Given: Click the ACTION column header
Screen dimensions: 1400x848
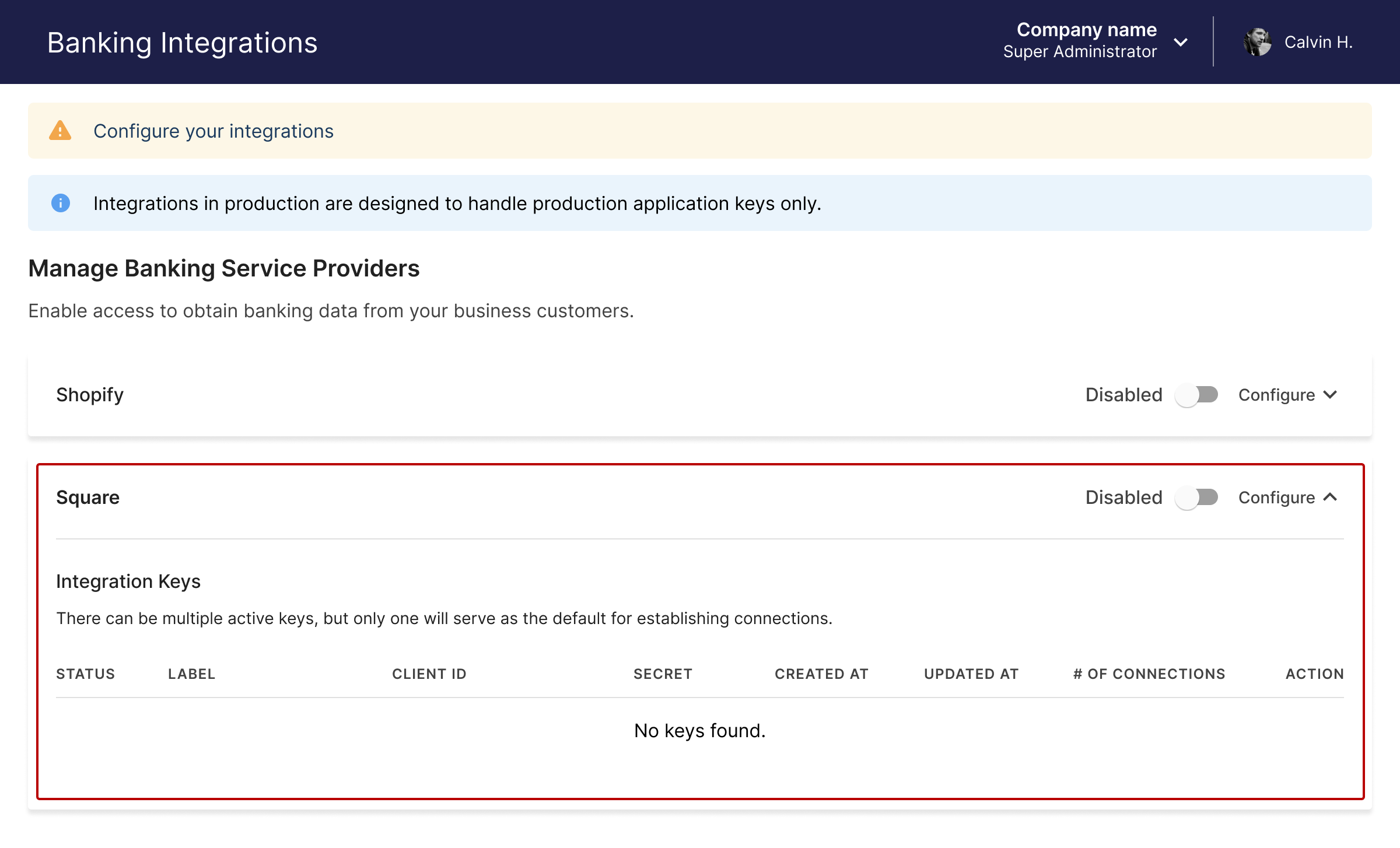Looking at the screenshot, I should pos(1315,674).
